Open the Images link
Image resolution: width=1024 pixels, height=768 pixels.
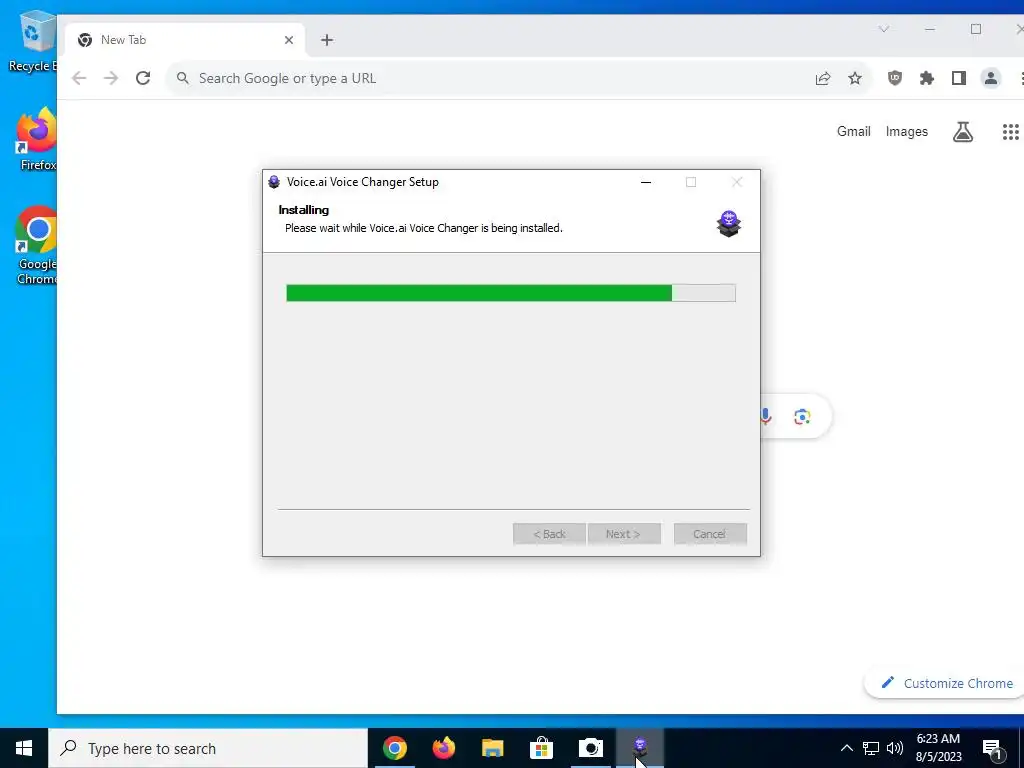tap(906, 131)
